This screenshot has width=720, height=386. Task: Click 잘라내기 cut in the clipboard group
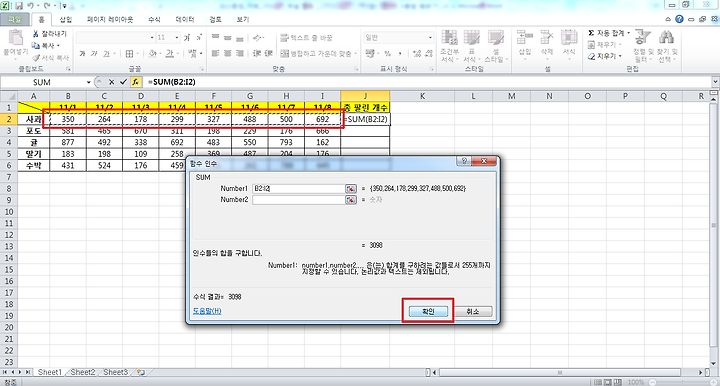[50, 34]
